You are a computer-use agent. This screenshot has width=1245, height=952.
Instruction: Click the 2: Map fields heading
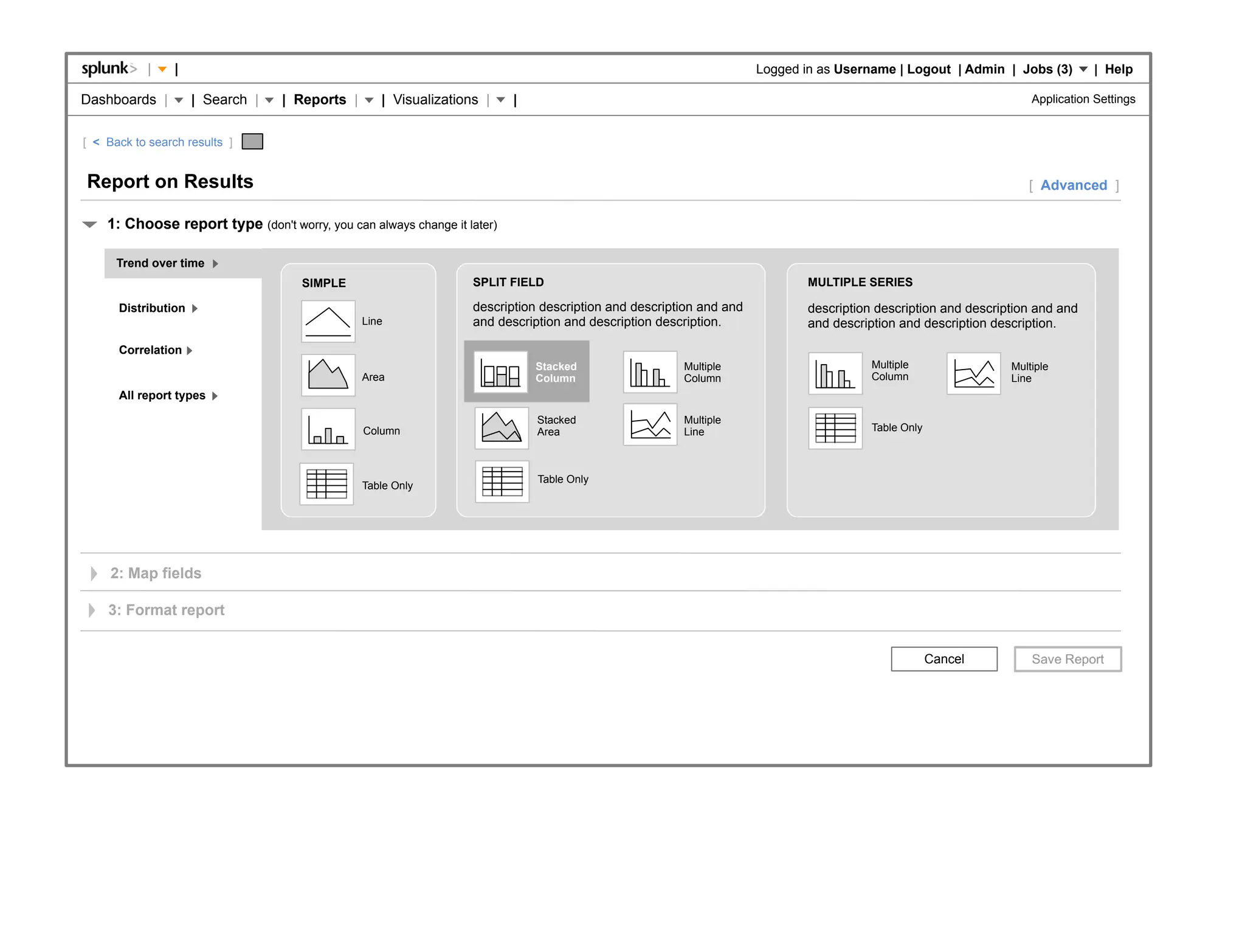pos(156,573)
